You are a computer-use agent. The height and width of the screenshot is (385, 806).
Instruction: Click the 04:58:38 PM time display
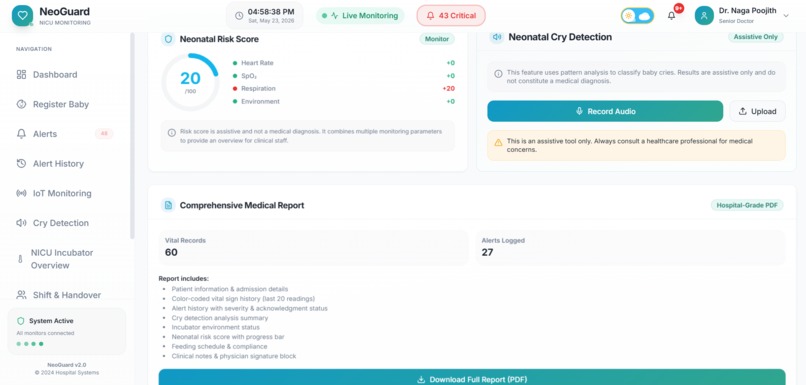click(271, 11)
